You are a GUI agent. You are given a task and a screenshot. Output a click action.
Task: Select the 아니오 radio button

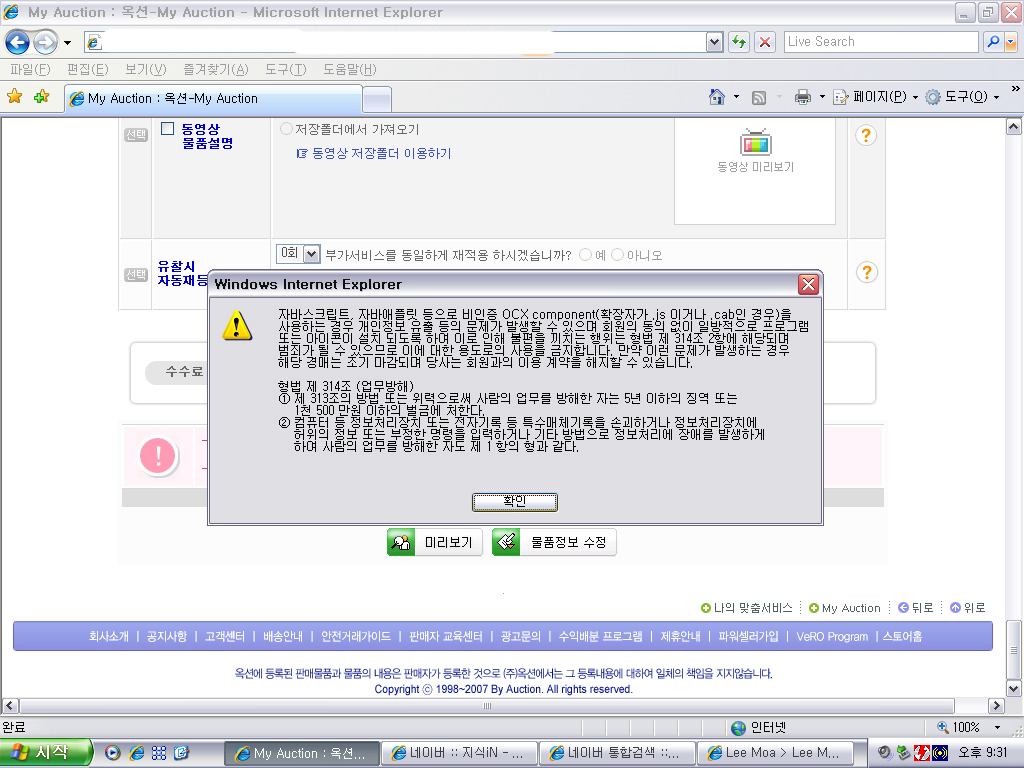coord(617,255)
